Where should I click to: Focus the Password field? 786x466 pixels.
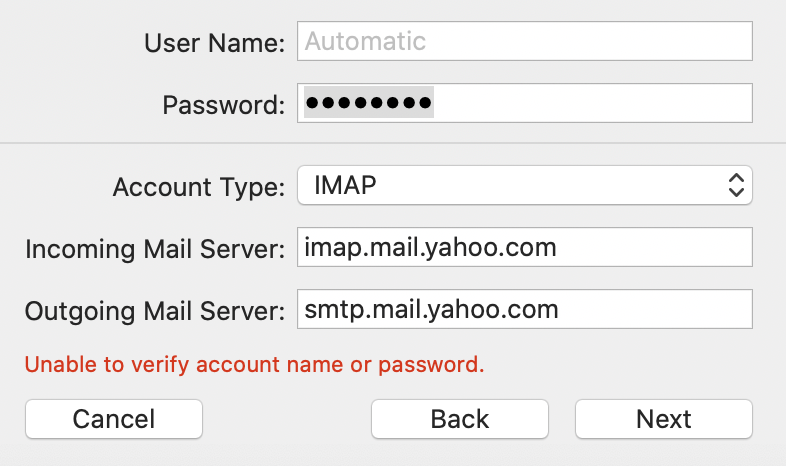click(x=525, y=103)
